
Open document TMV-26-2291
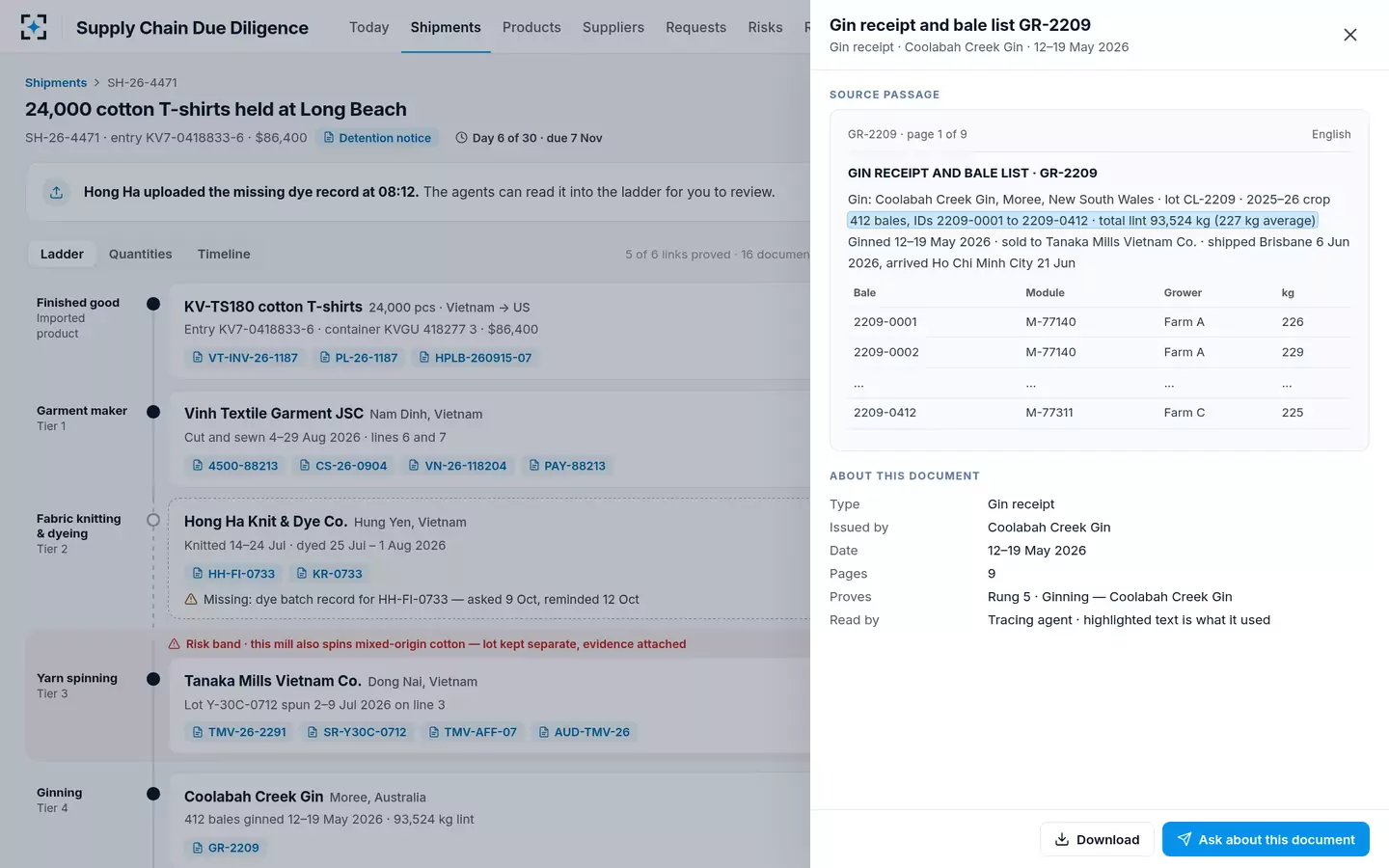(x=239, y=732)
